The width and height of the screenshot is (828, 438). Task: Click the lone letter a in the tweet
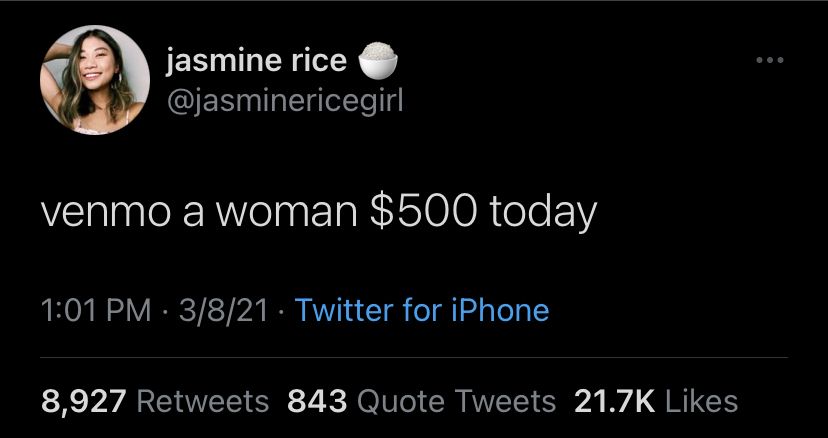[x=193, y=215]
